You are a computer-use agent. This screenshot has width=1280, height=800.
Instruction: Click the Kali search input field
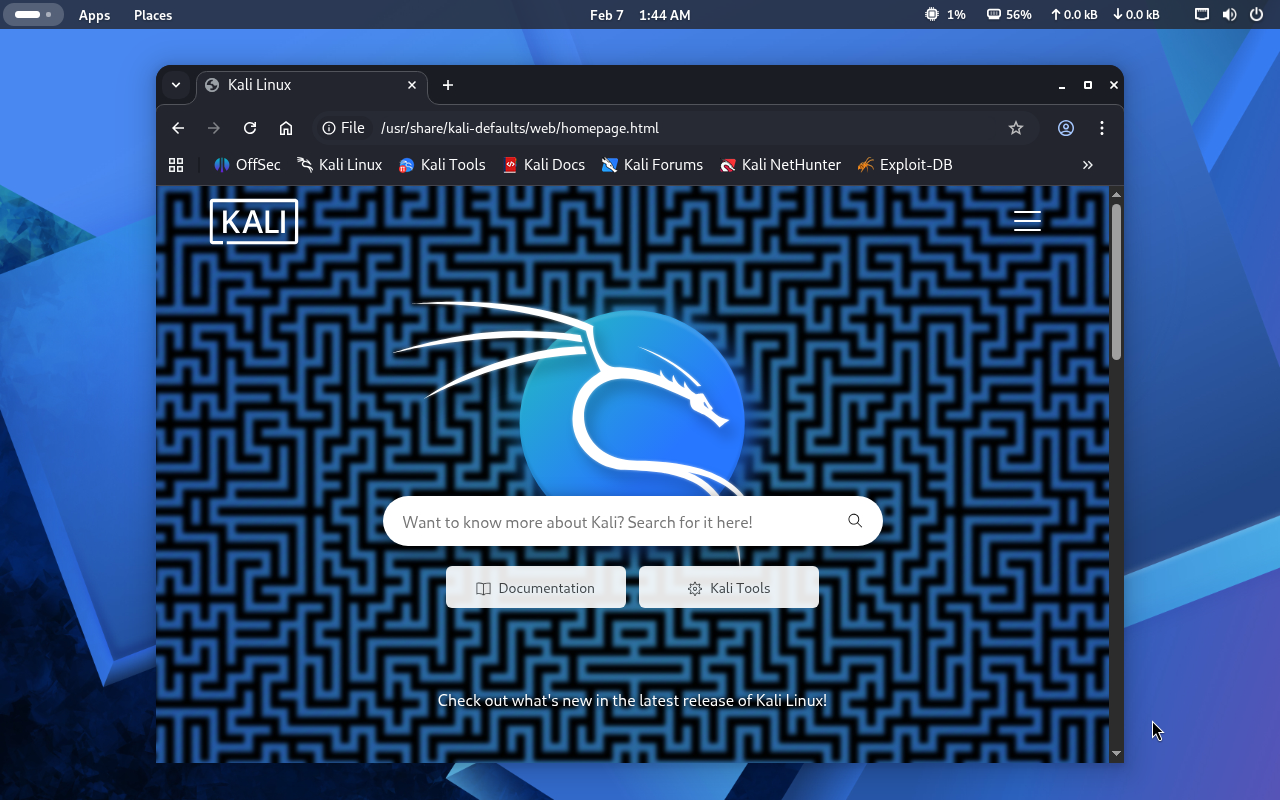point(610,522)
